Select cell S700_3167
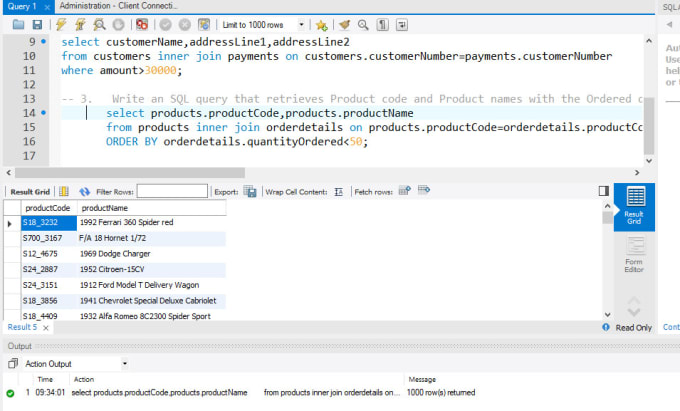Screen dimensions: 680x411 (x=49, y=238)
